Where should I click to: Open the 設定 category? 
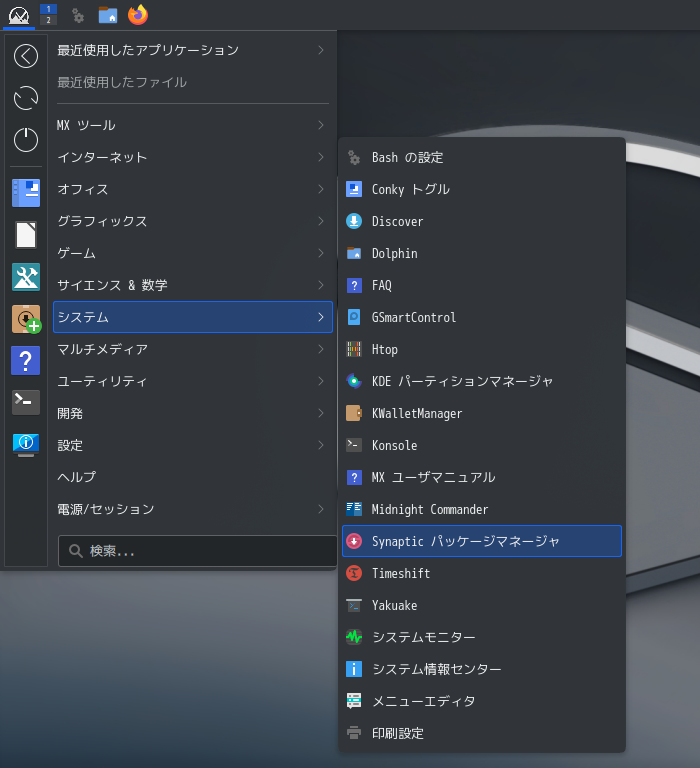pyautogui.click(x=193, y=445)
